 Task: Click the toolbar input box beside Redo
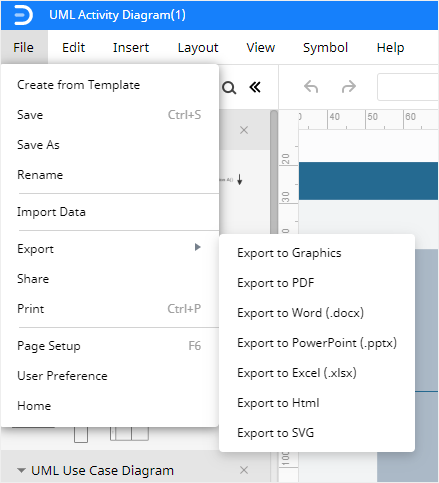point(408,87)
